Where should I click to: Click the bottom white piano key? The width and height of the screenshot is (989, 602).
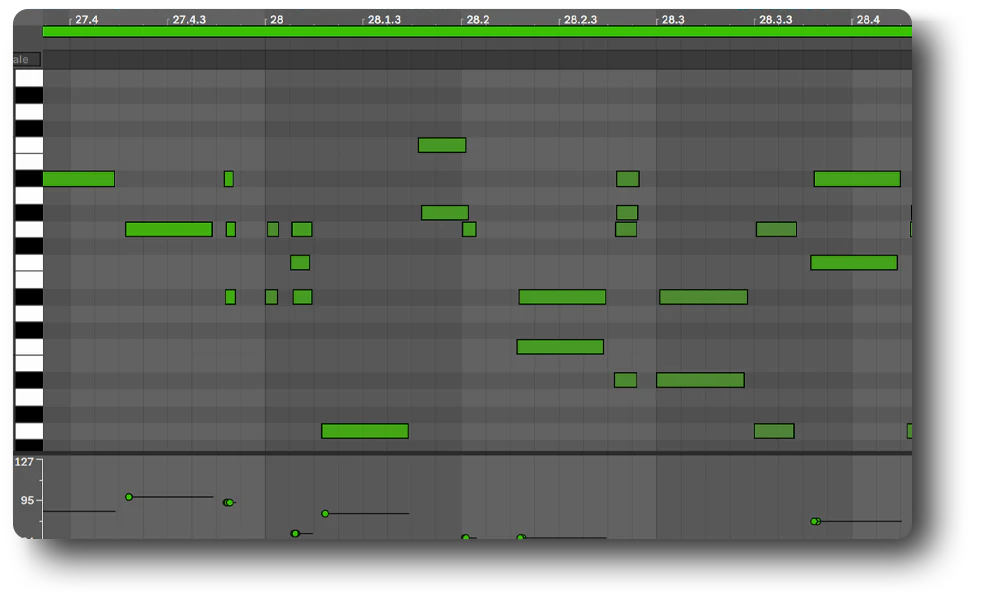[28, 431]
